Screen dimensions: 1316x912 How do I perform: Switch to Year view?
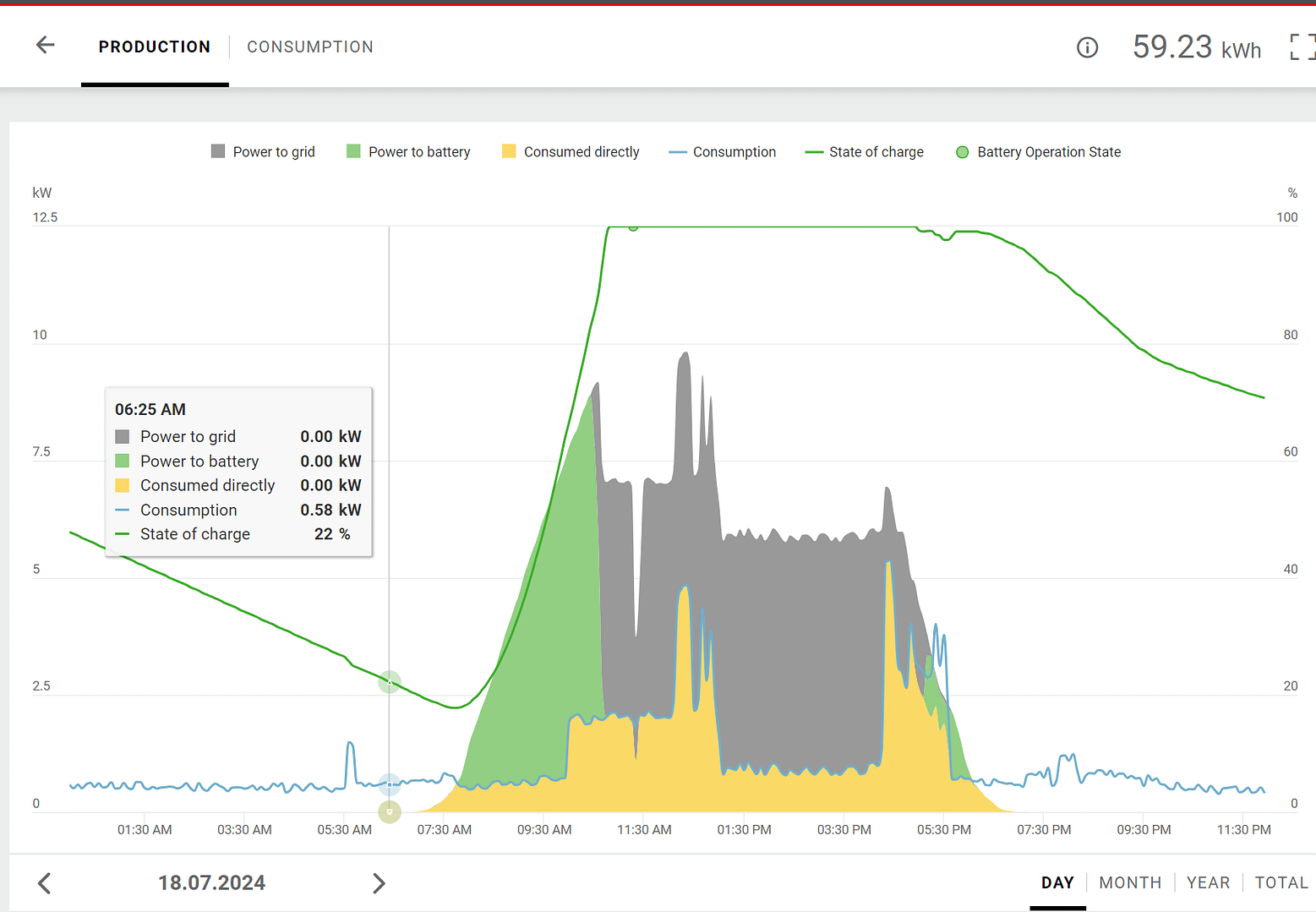(1208, 882)
